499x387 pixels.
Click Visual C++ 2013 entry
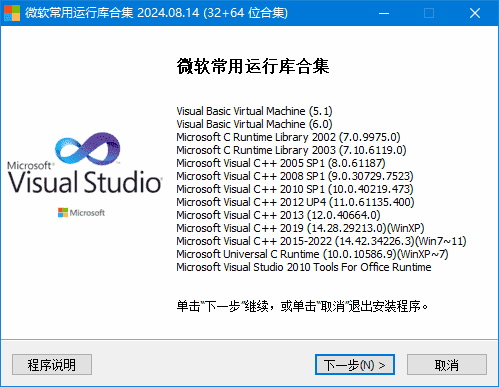[x=278, y=215]
